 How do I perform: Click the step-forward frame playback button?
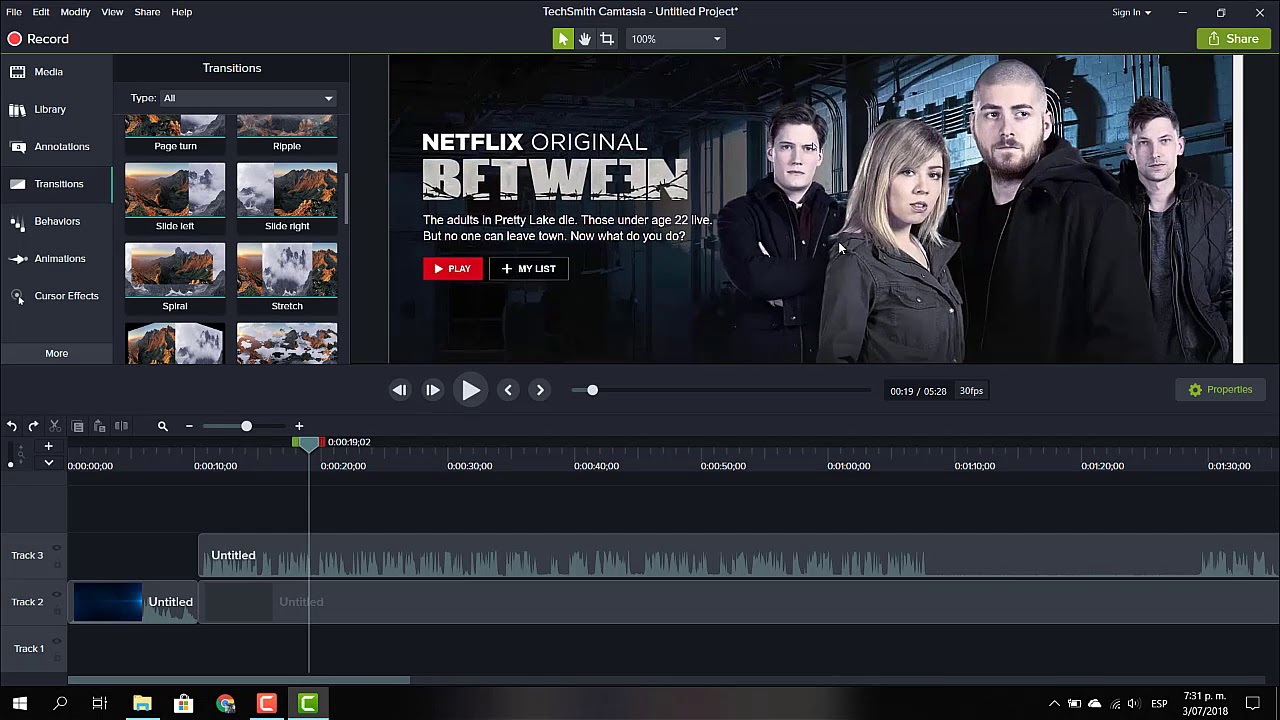click(x=433, y=390)
